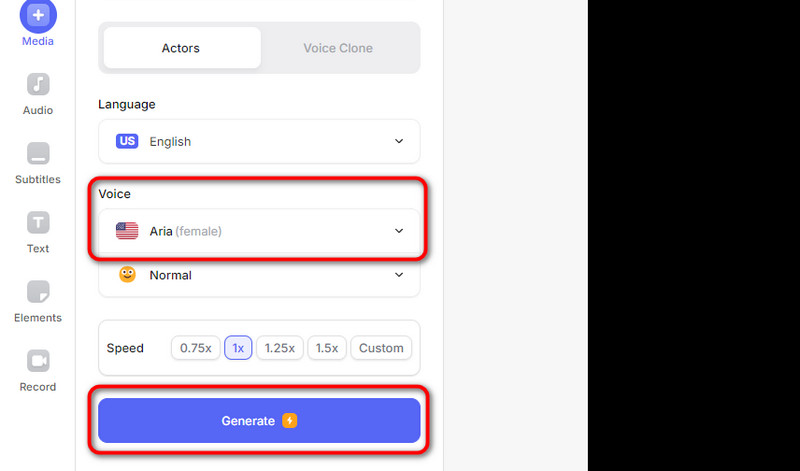The height and width of the screenshot is (471, 800).
Task: Open the Subtitles sidebar icon
Action: (38, 154)
